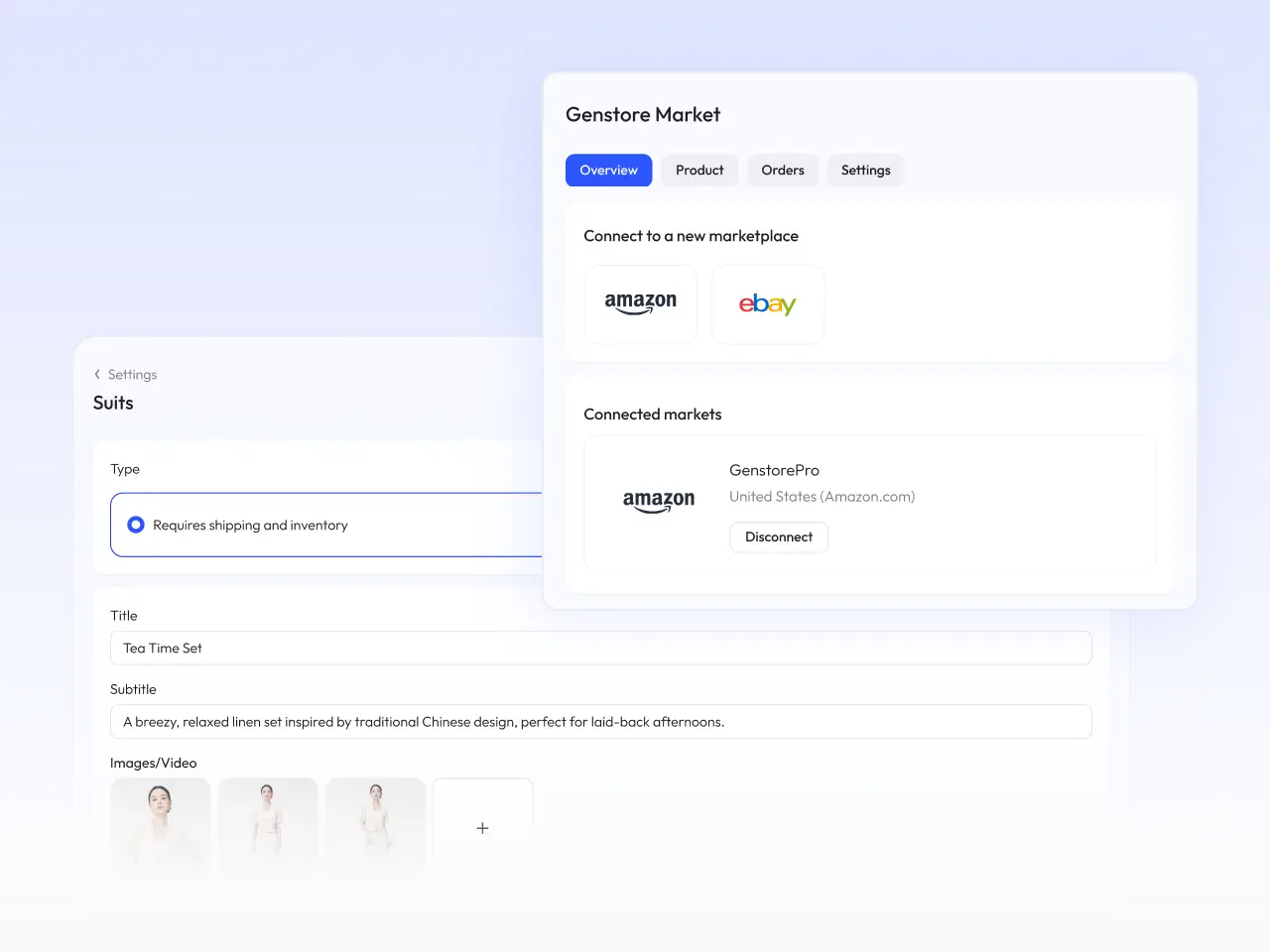Click the Connect to a new marketplace heading
This screenshot has width=1270, height=952.
coord(691,236)
